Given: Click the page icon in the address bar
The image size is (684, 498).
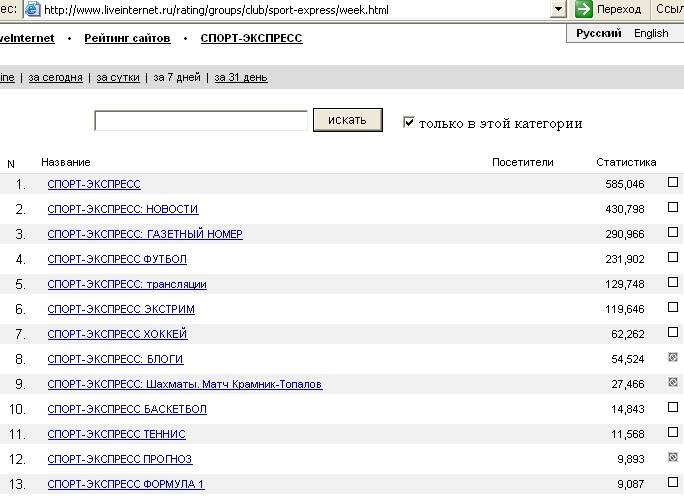Looking at the screenshot, I should coord(32,9).
